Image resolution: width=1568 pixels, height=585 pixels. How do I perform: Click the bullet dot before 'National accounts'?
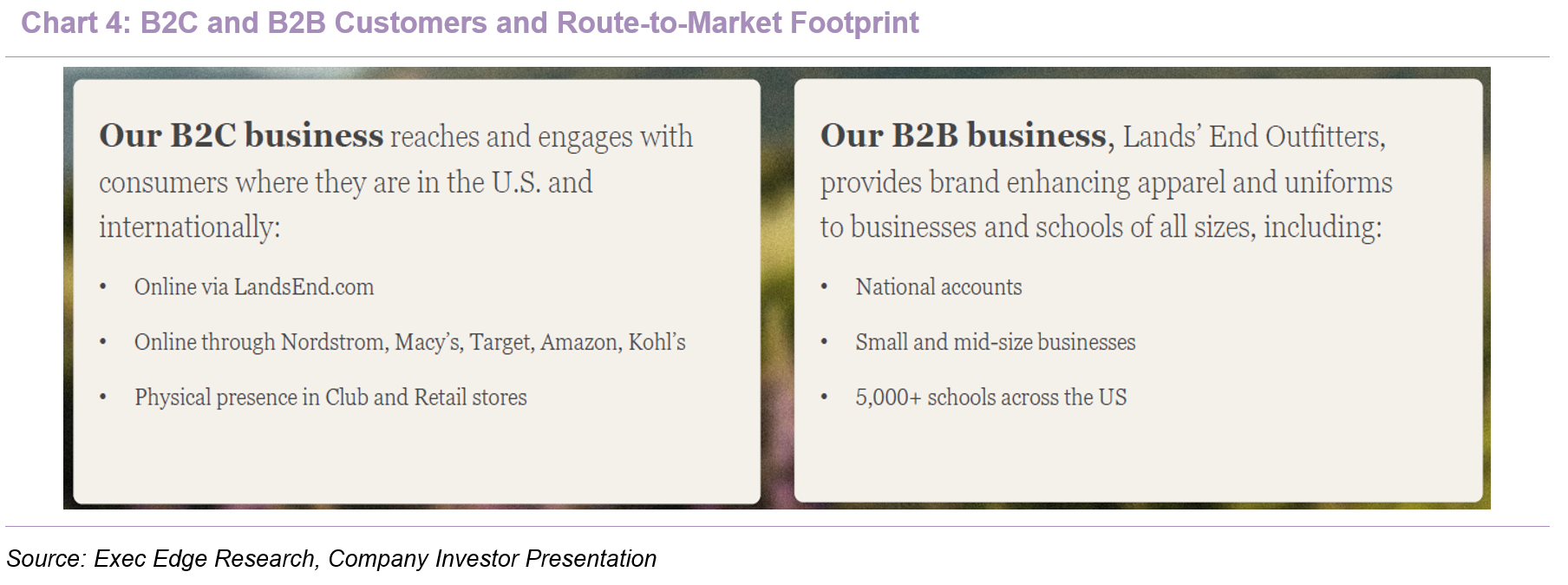click(825, 287)
